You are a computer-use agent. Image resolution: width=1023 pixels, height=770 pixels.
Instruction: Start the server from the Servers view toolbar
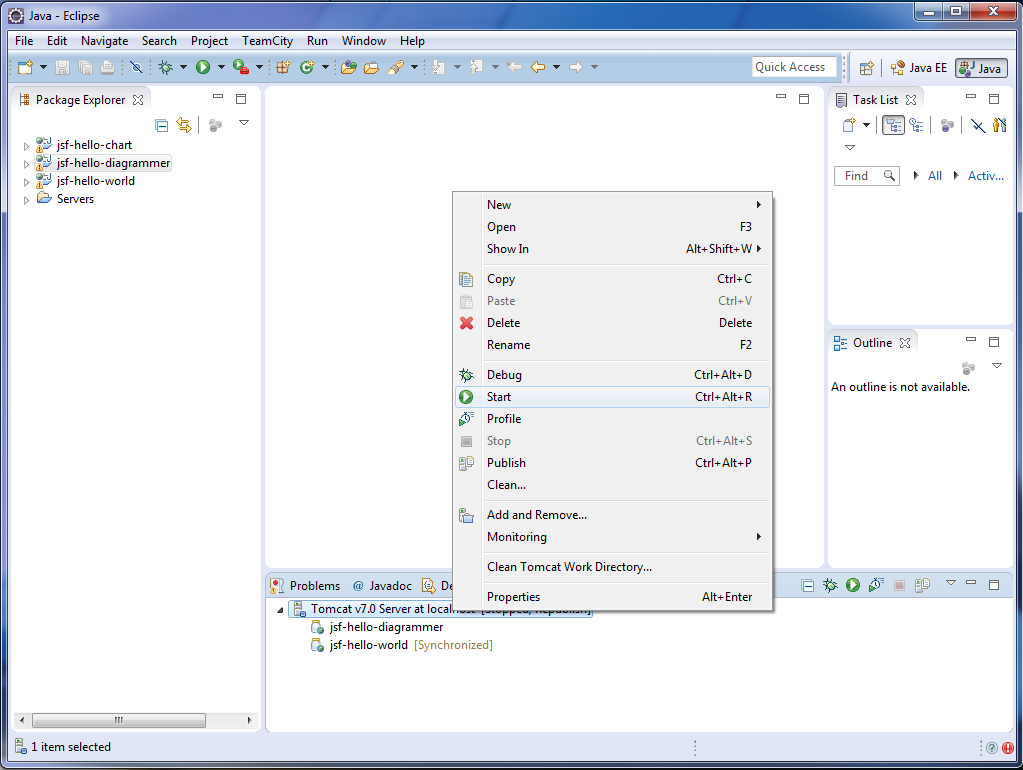point(853,585)
